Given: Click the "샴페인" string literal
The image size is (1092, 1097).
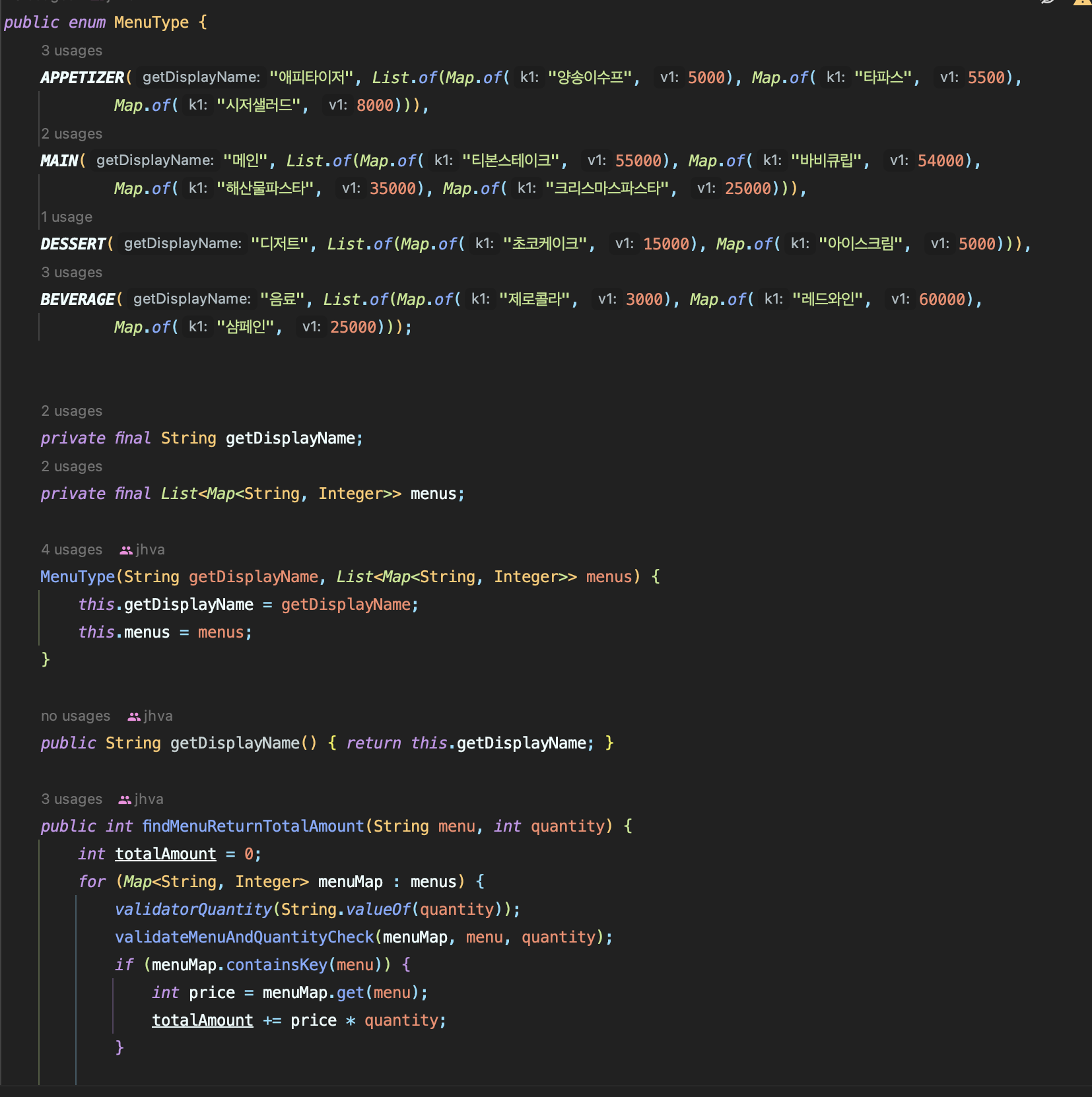Looking at the screenshot, I should coord(246,327).
